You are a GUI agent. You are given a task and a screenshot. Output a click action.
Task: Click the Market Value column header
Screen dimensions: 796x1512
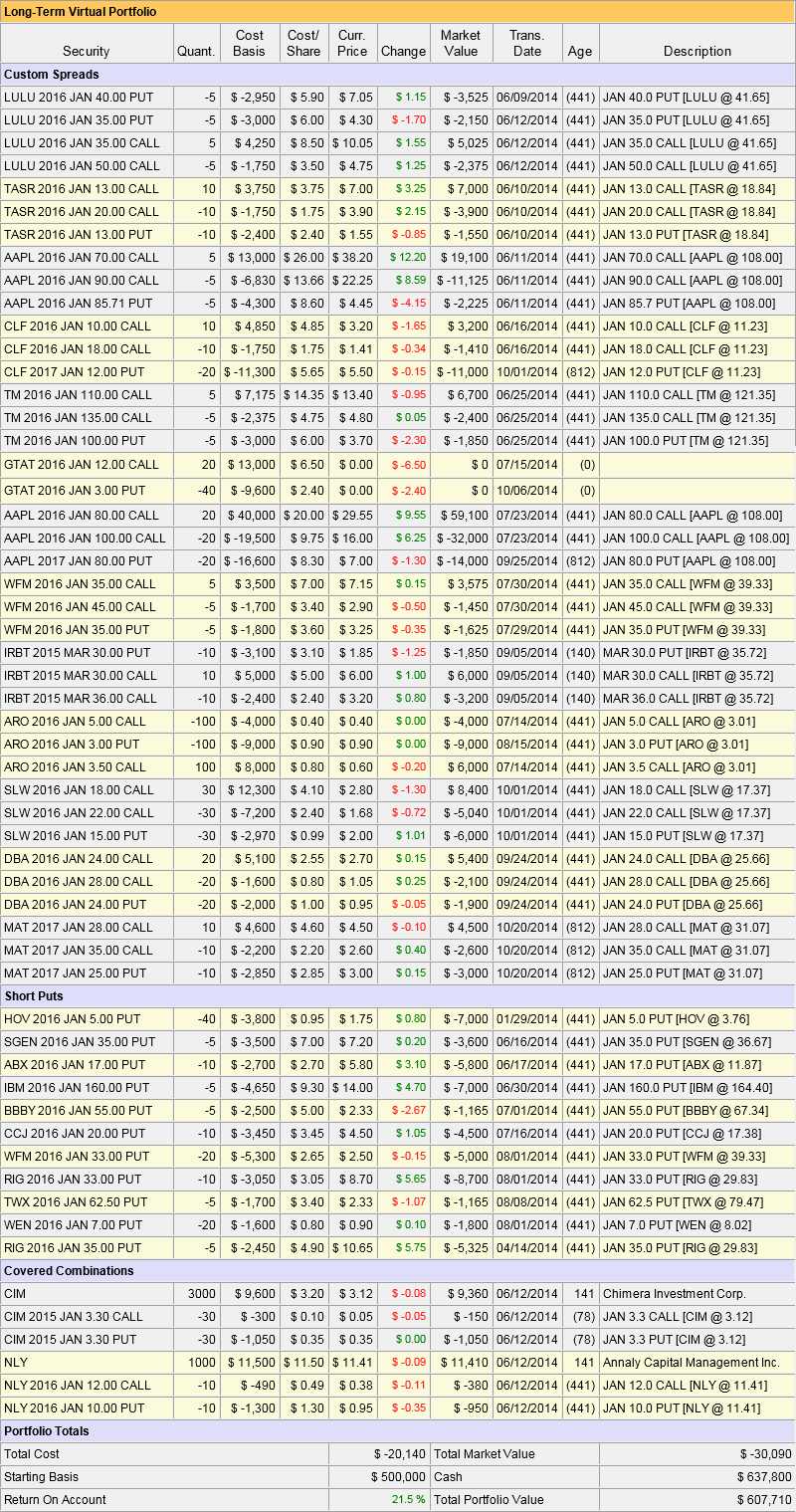(x=461, y=43)
